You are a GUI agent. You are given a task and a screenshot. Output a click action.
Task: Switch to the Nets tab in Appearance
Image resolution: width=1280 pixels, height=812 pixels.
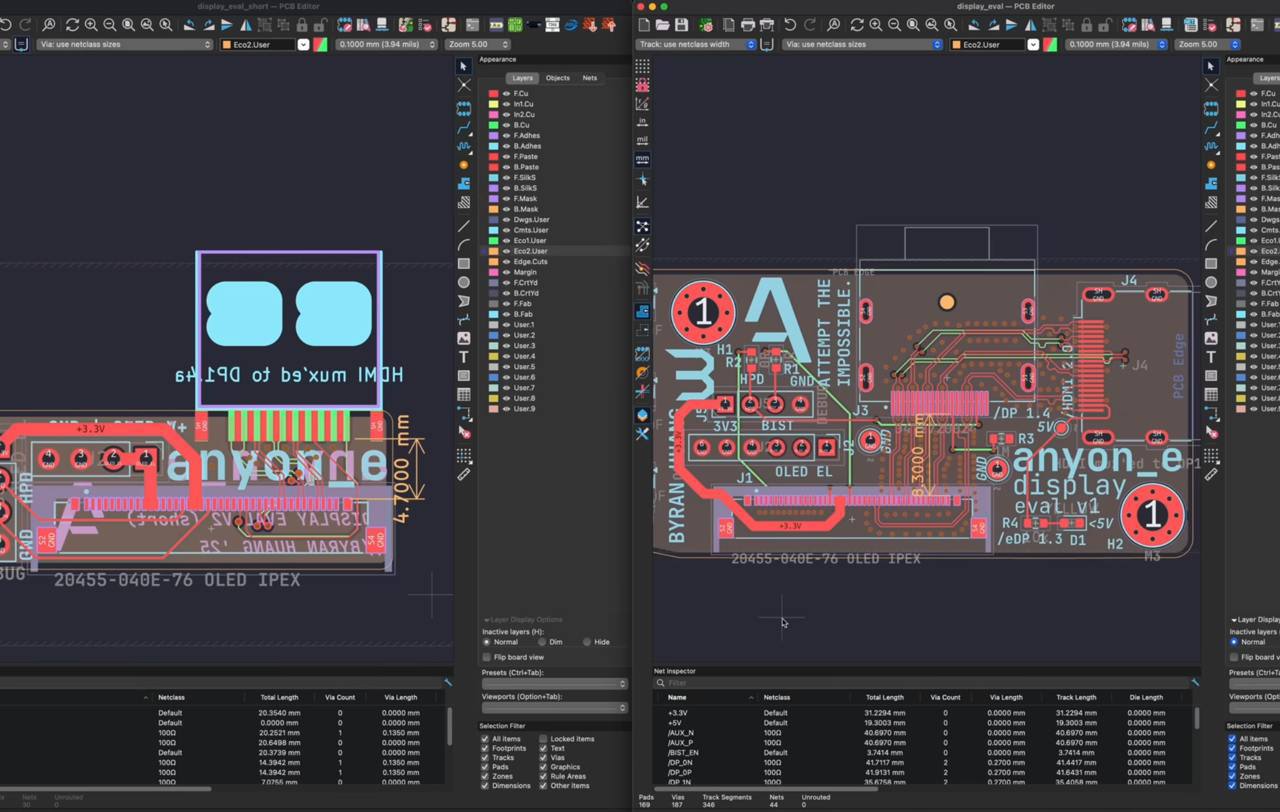[590, 78]
